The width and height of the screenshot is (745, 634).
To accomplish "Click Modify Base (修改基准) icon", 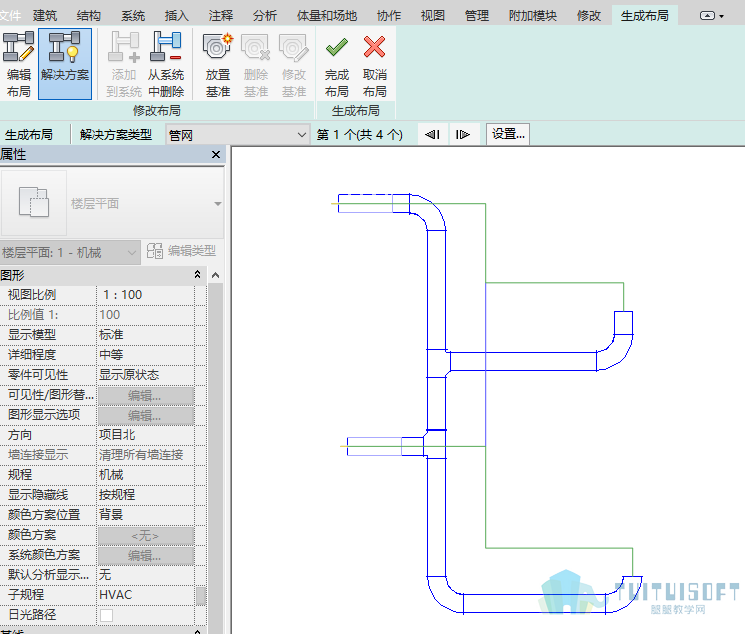I will click(x=294, y=64).
